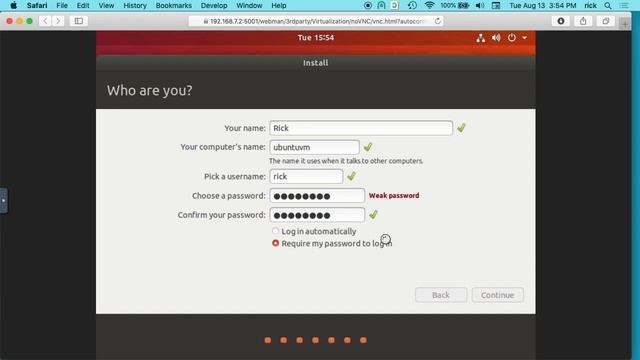640x360 pixels.
Task: Click the screen recording menu bar icon
Action: 368,5
